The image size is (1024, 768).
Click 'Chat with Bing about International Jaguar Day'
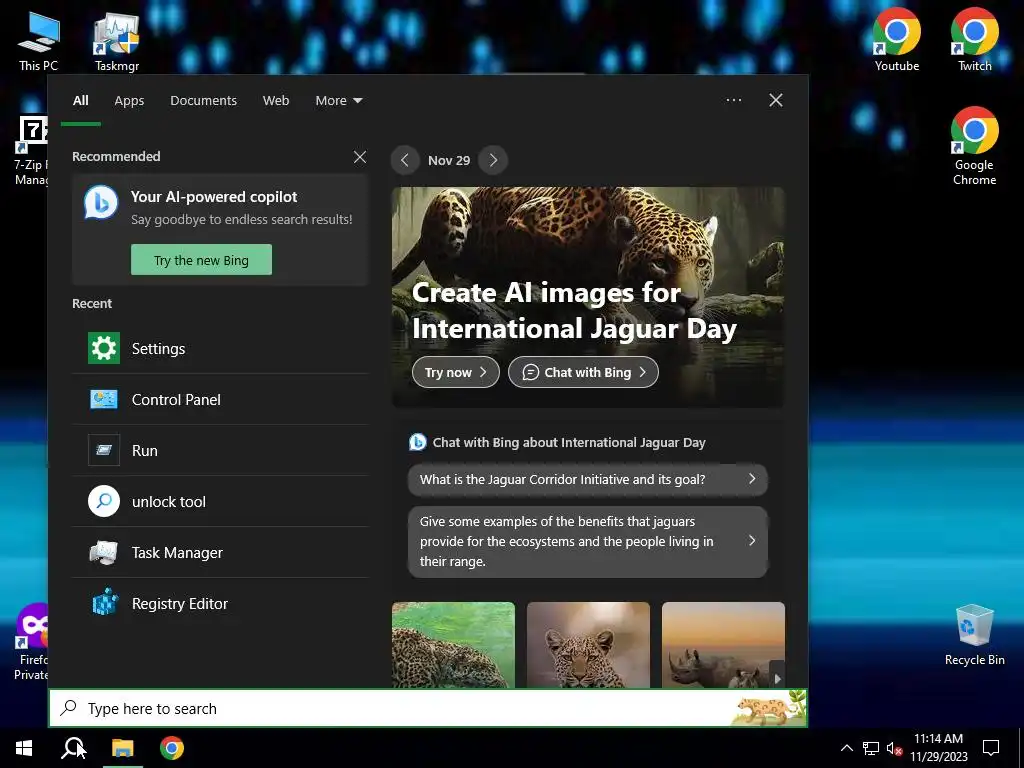[569, 443]
